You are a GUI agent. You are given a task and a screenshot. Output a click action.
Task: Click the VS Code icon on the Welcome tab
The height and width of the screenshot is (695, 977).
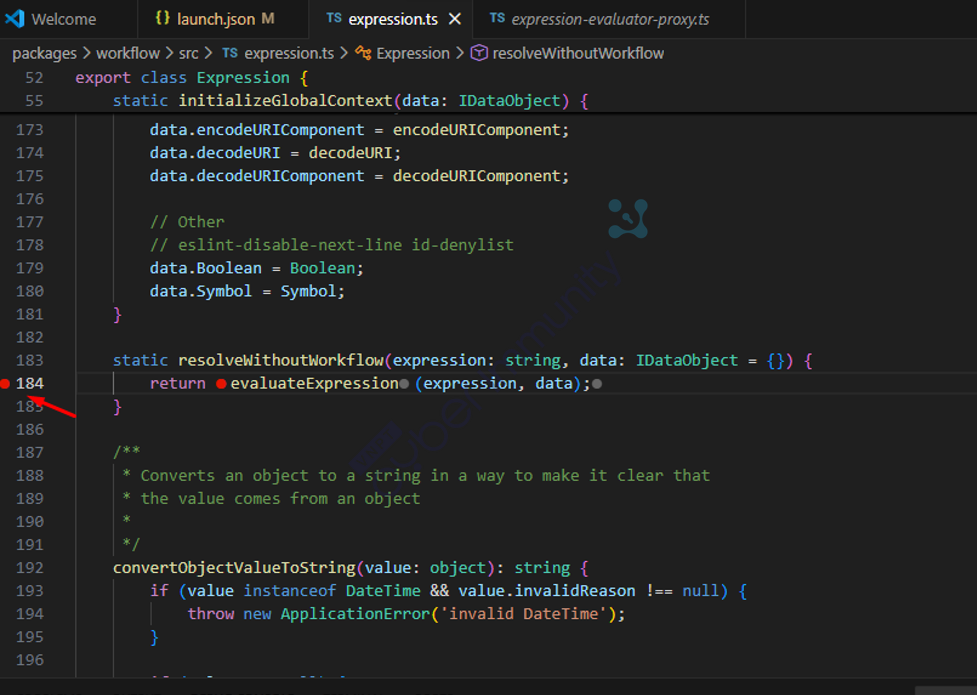15,19
